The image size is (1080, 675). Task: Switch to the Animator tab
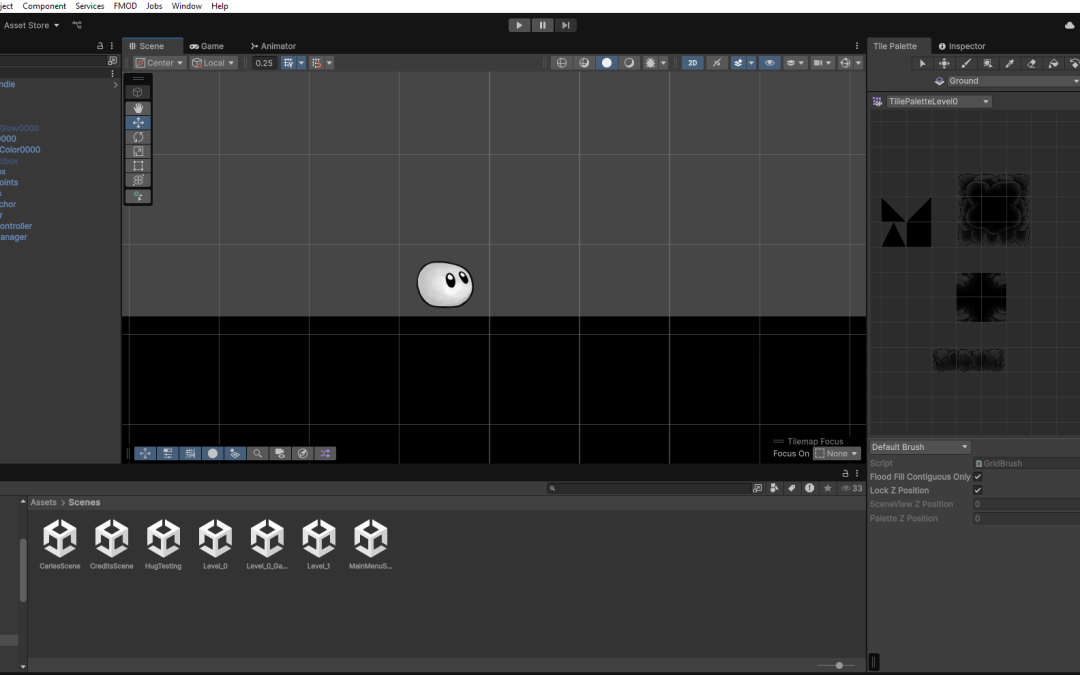(x=273, y=46)
